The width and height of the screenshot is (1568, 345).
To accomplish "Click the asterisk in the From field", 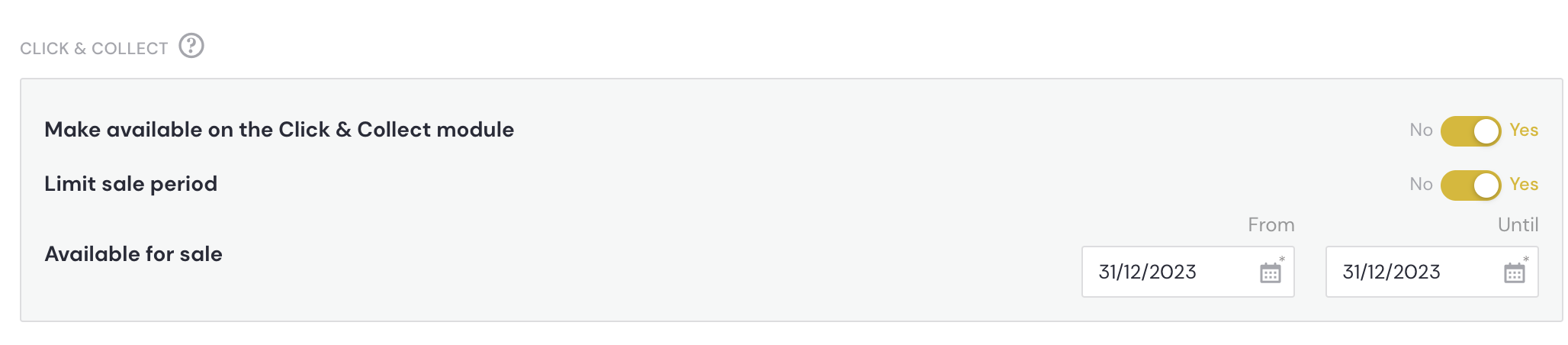I will (x=1282, y=260).
